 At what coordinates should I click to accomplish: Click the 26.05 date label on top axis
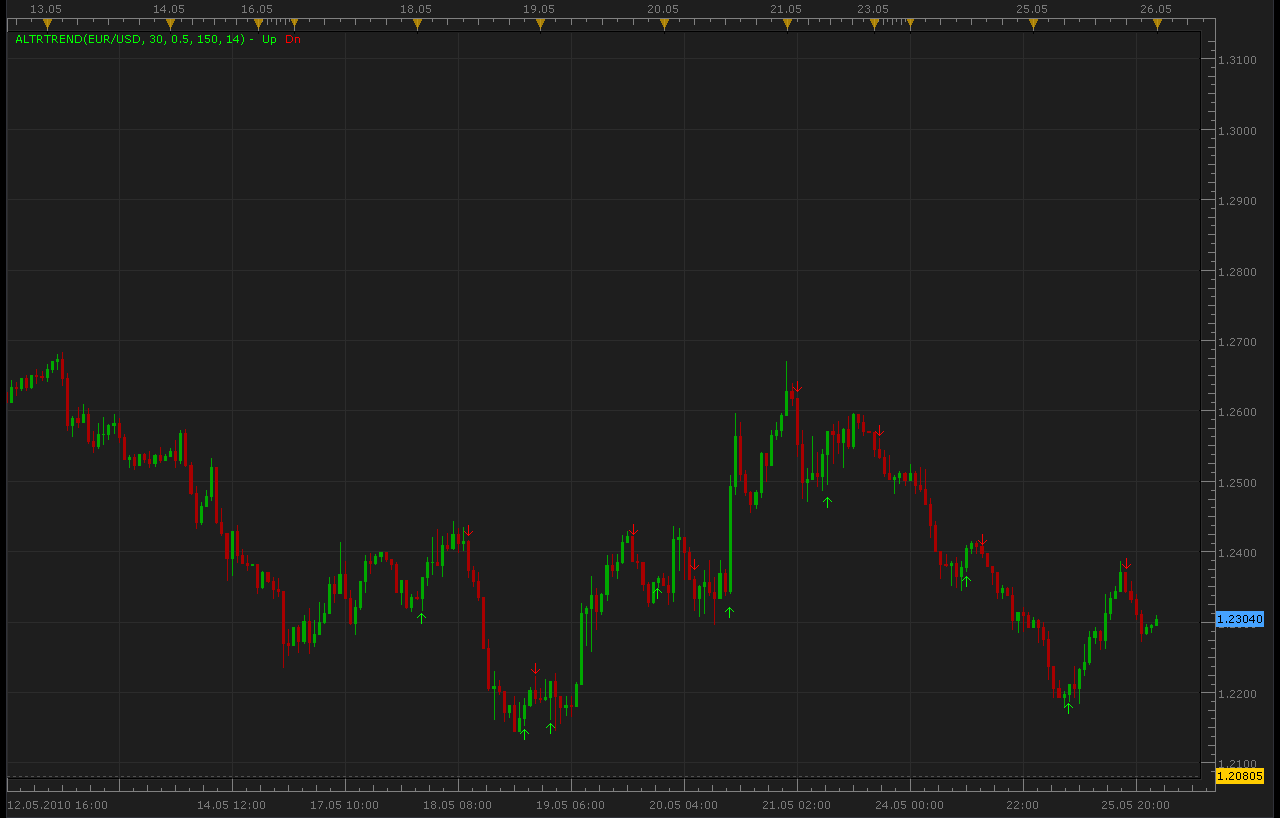pos(1156,9)
